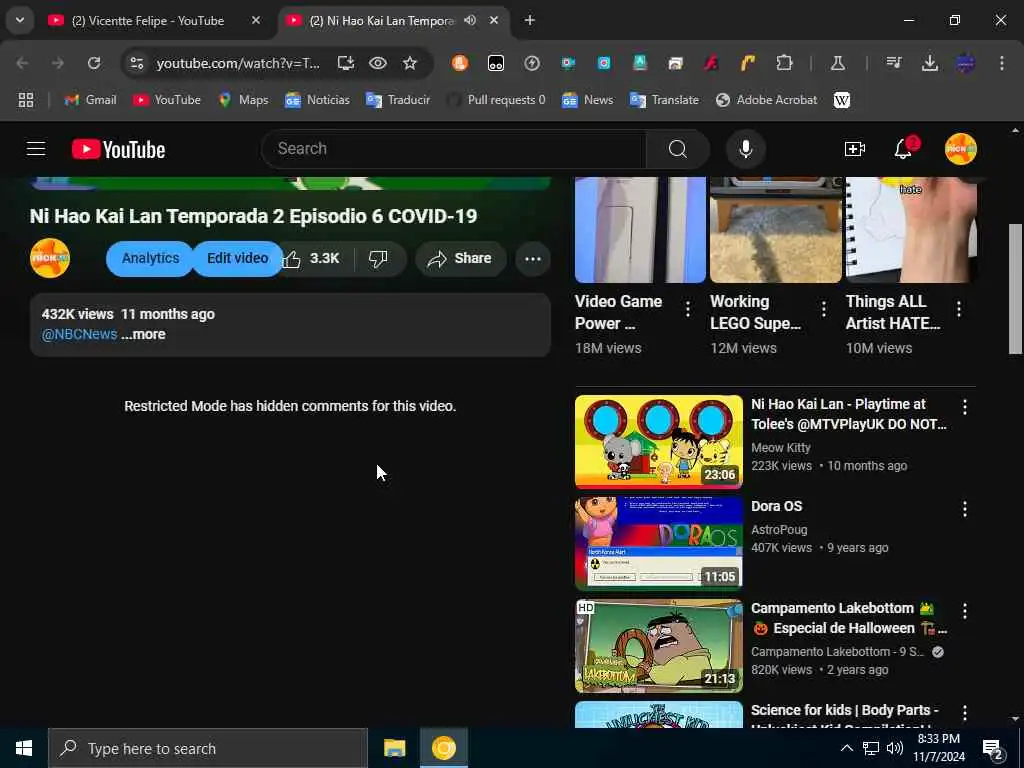Open the YouTube guide hamburger menu
This screenshot has width=1024, height=768.
36,149
